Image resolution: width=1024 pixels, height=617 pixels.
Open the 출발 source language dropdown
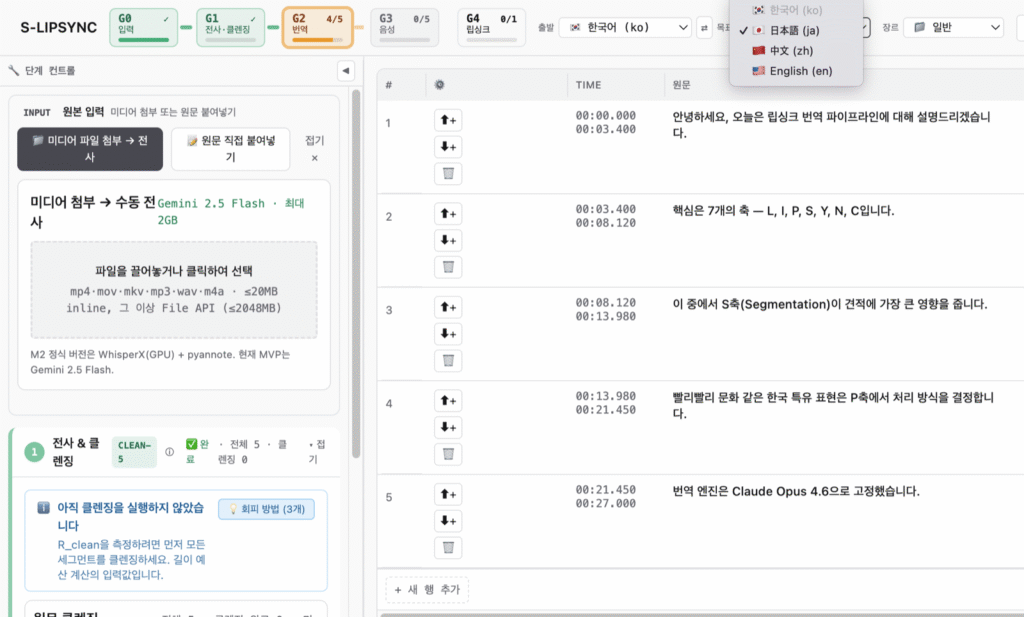[x=625, y=27]
